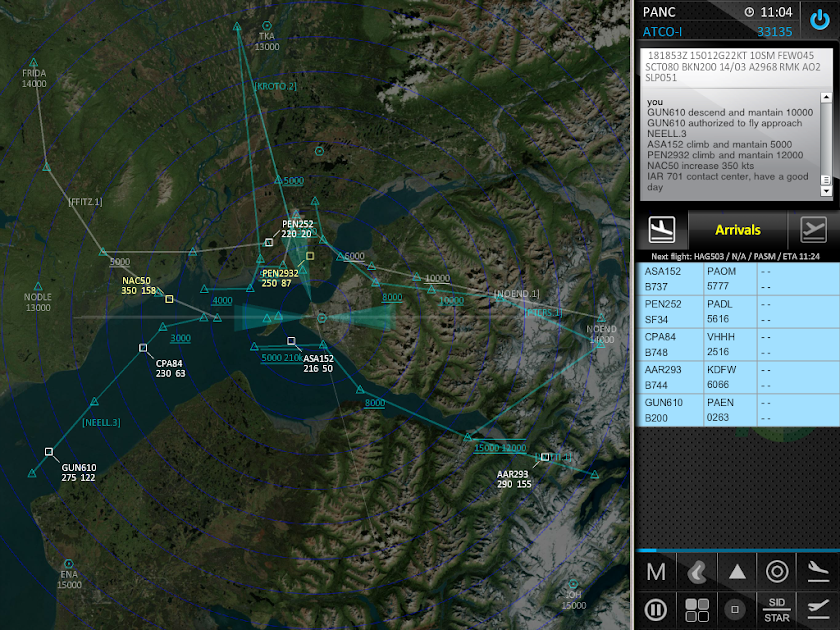Select ASA152 flight strip row
The height and width of the screenshot is (630, 840).
pyautogui.click(x=738, y=279)
